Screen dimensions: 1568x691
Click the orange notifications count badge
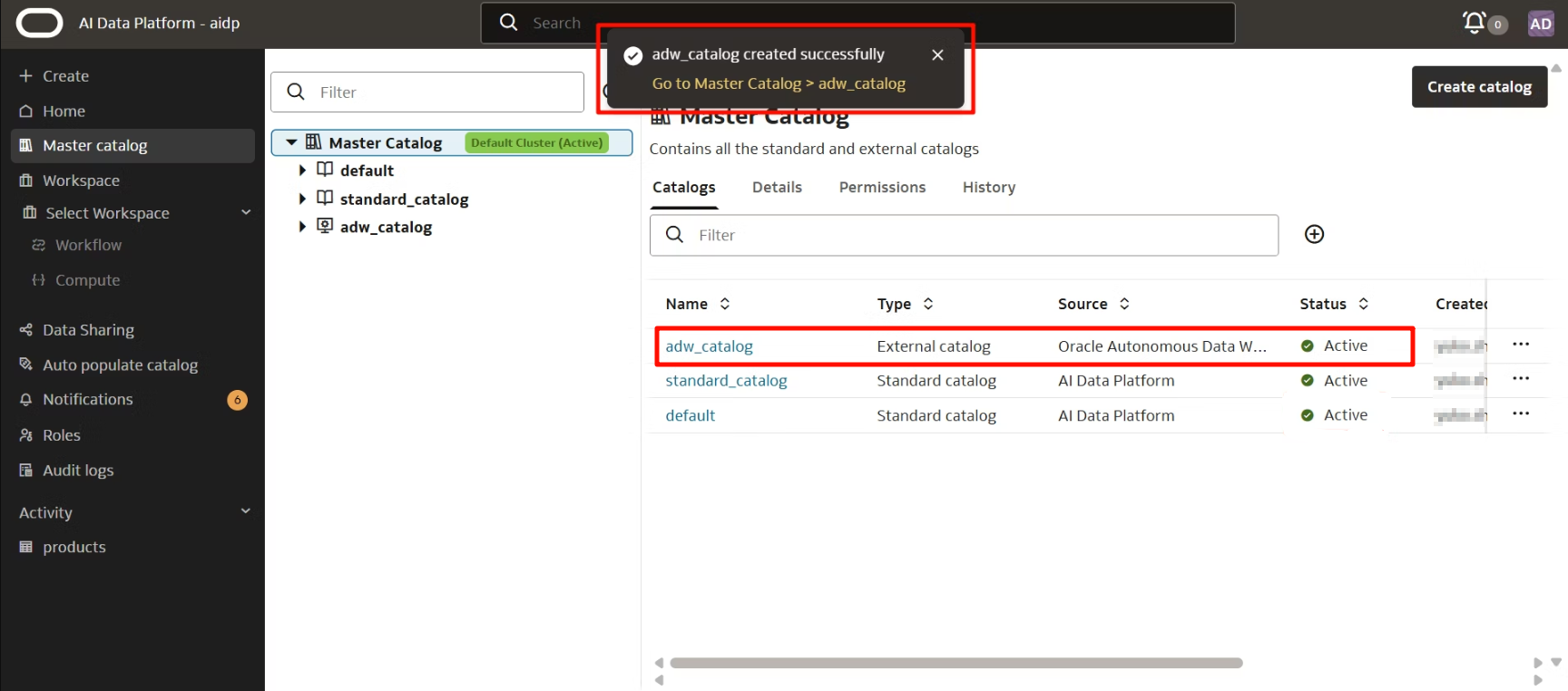tap(238, 400)
